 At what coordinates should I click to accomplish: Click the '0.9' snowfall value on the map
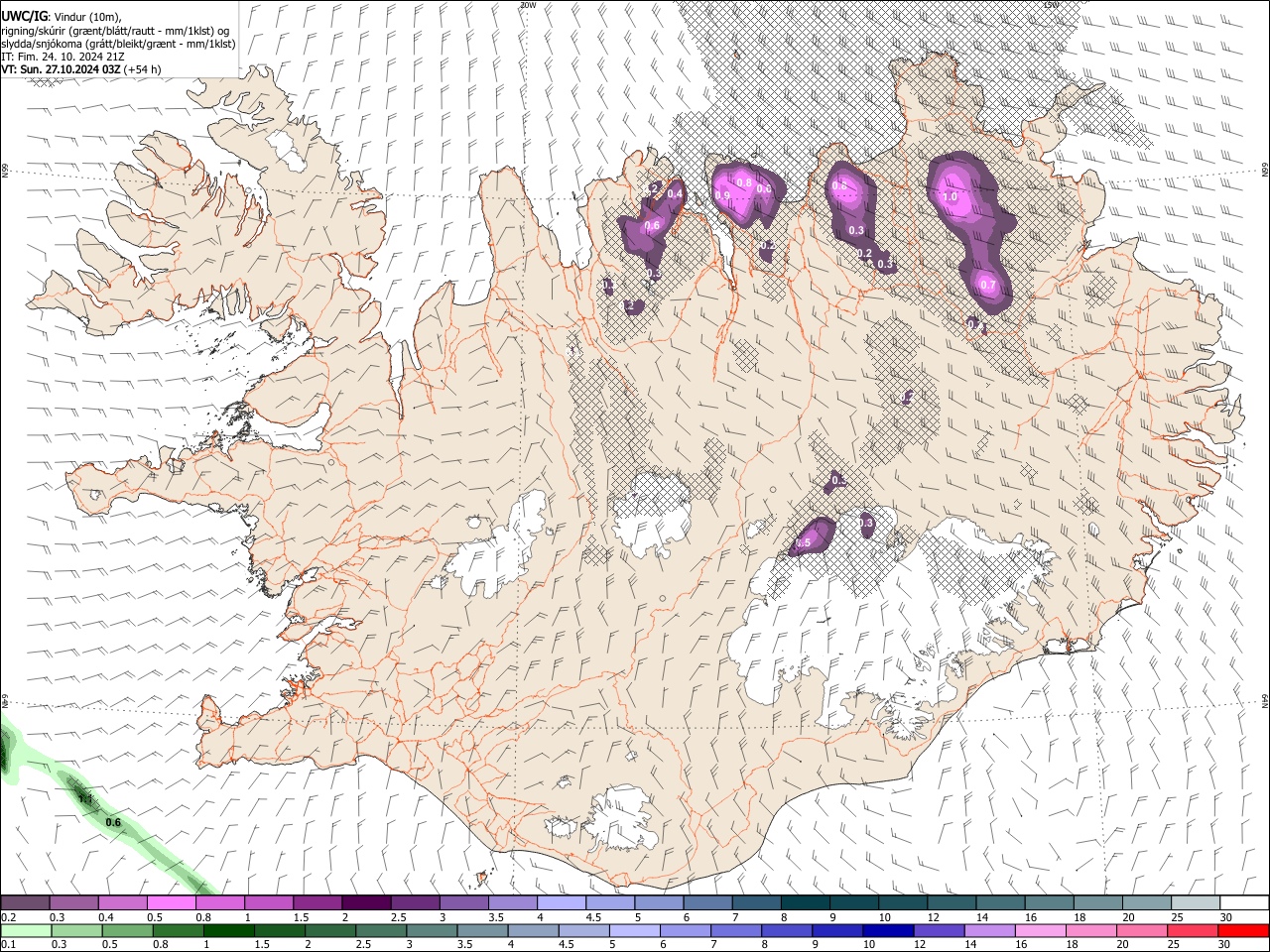pyautogui.click(x=722, y=195)
